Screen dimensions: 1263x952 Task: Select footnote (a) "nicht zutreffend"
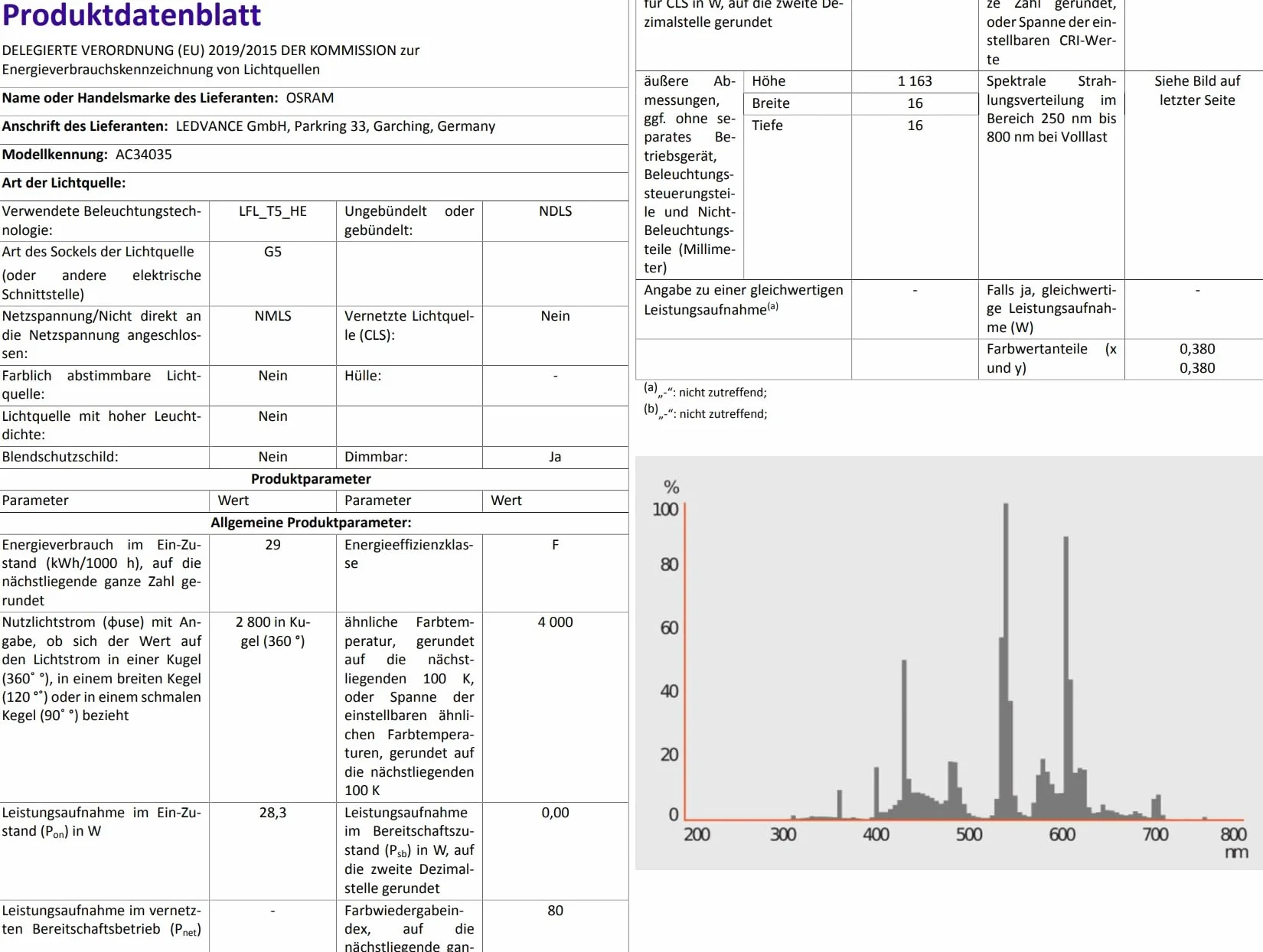[x=722, y=393]
